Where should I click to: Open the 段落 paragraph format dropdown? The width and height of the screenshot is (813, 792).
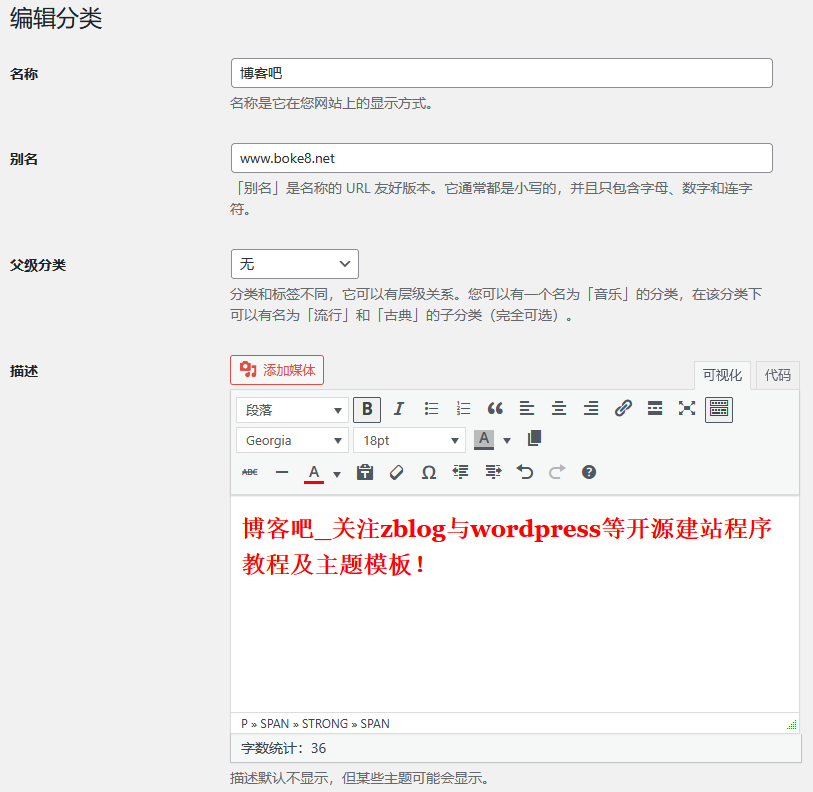click(292, 410)
